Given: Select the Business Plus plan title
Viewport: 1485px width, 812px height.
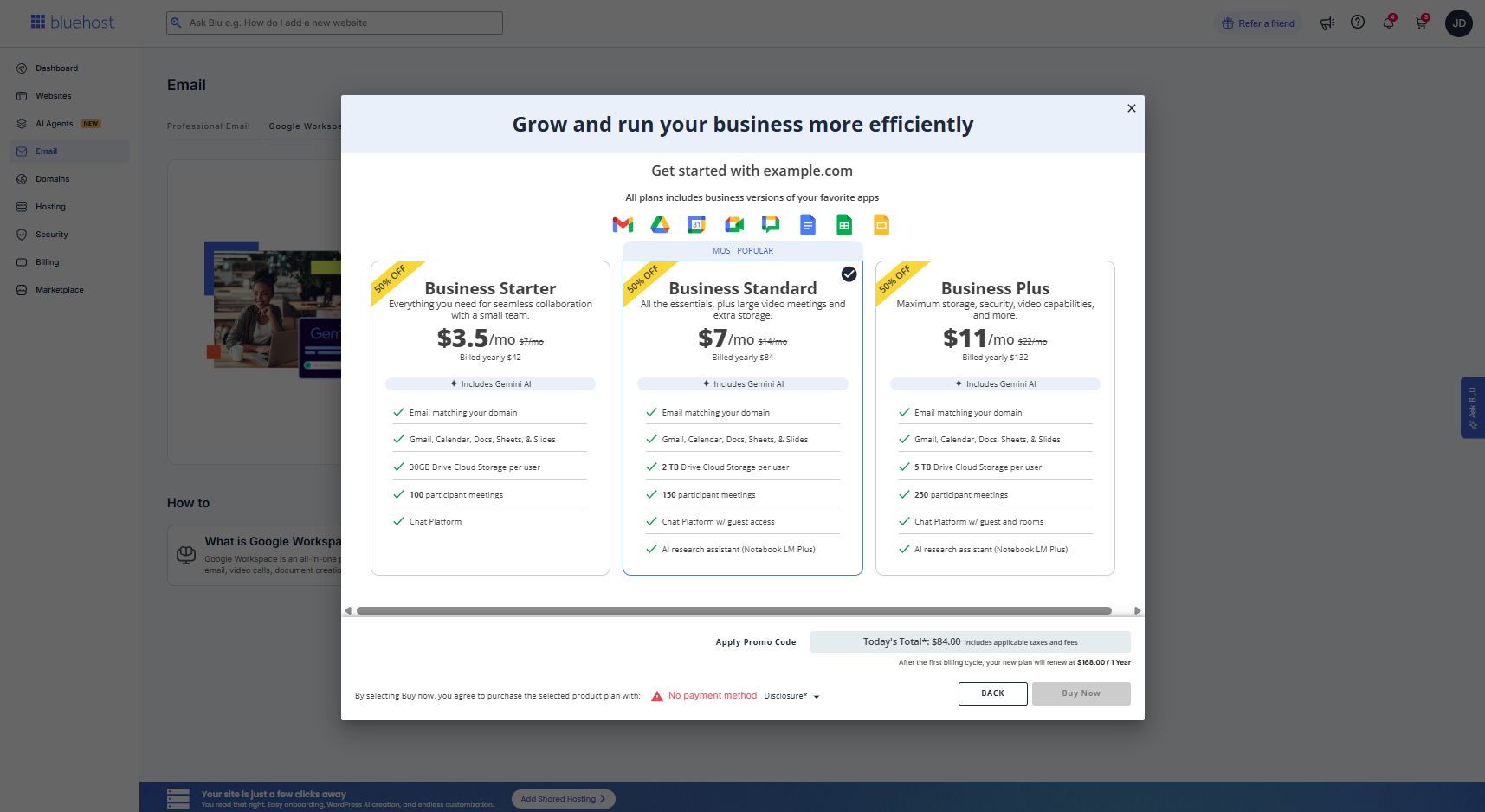Looking at the screenshot, I should click(995, 288).
